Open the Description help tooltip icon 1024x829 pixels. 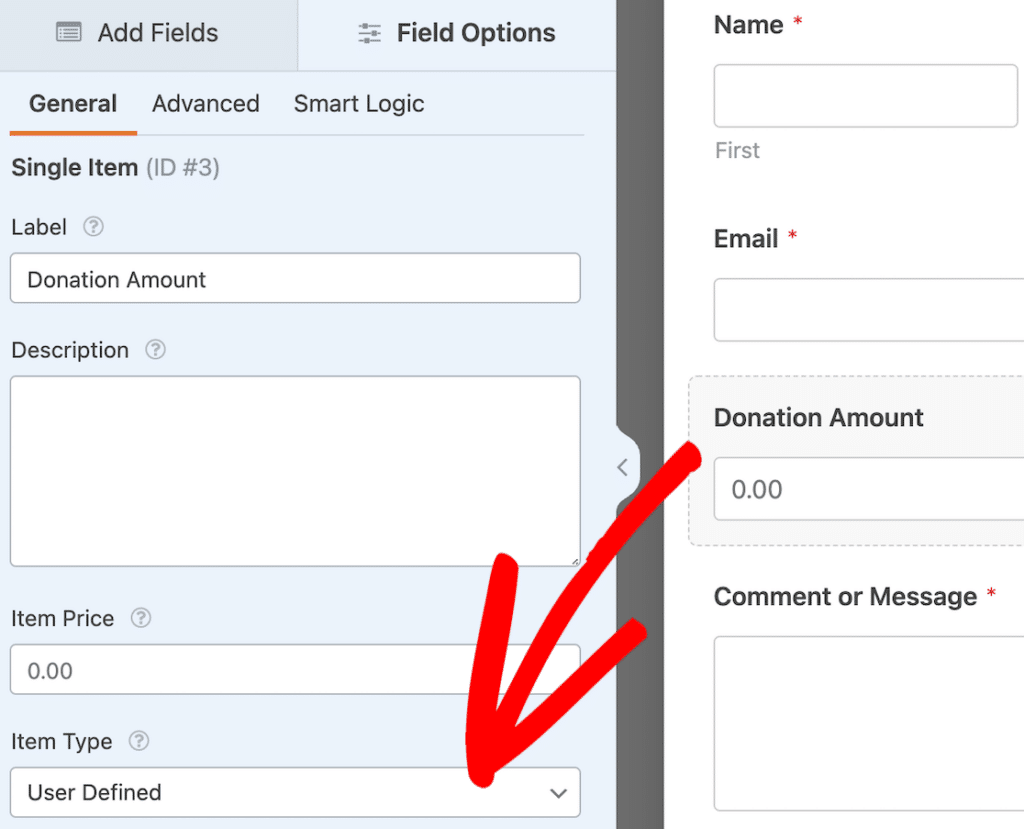(154, 350)
